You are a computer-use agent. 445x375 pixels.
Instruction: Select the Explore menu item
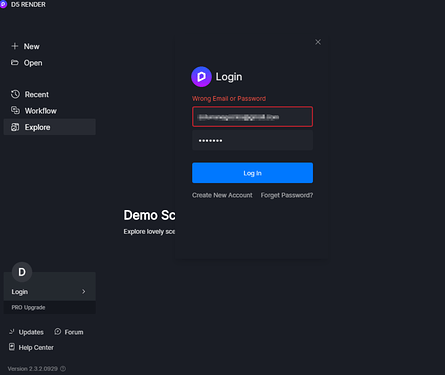click(x=50, y=127)
